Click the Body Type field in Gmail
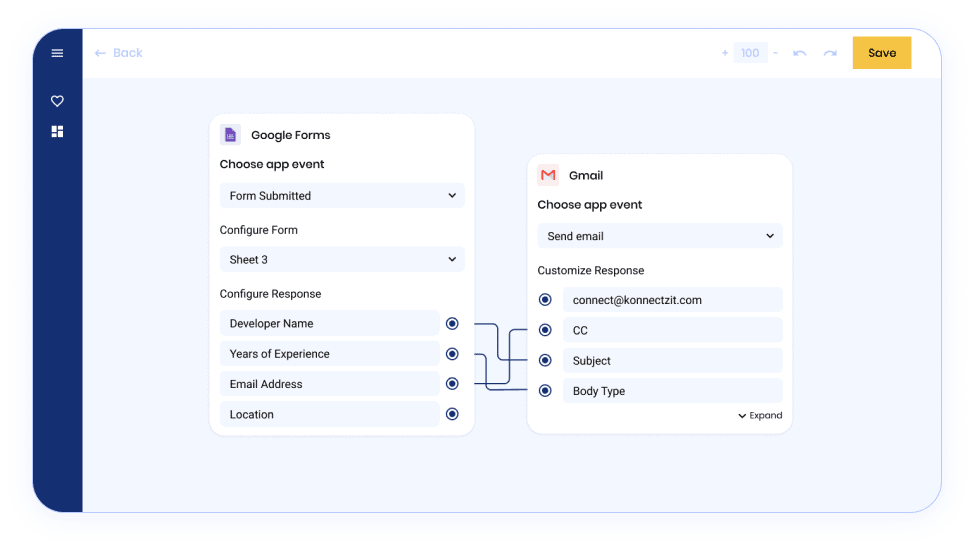This screenshot has width=974, height=549. (673, 391)
